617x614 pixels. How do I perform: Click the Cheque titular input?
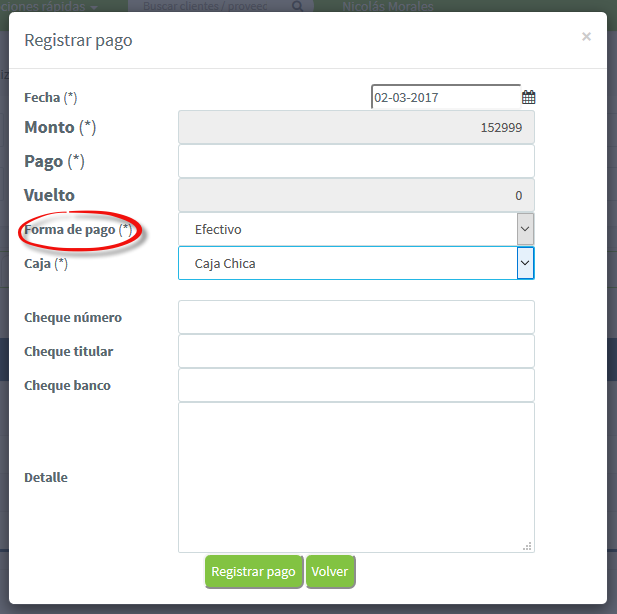(356, 351)
